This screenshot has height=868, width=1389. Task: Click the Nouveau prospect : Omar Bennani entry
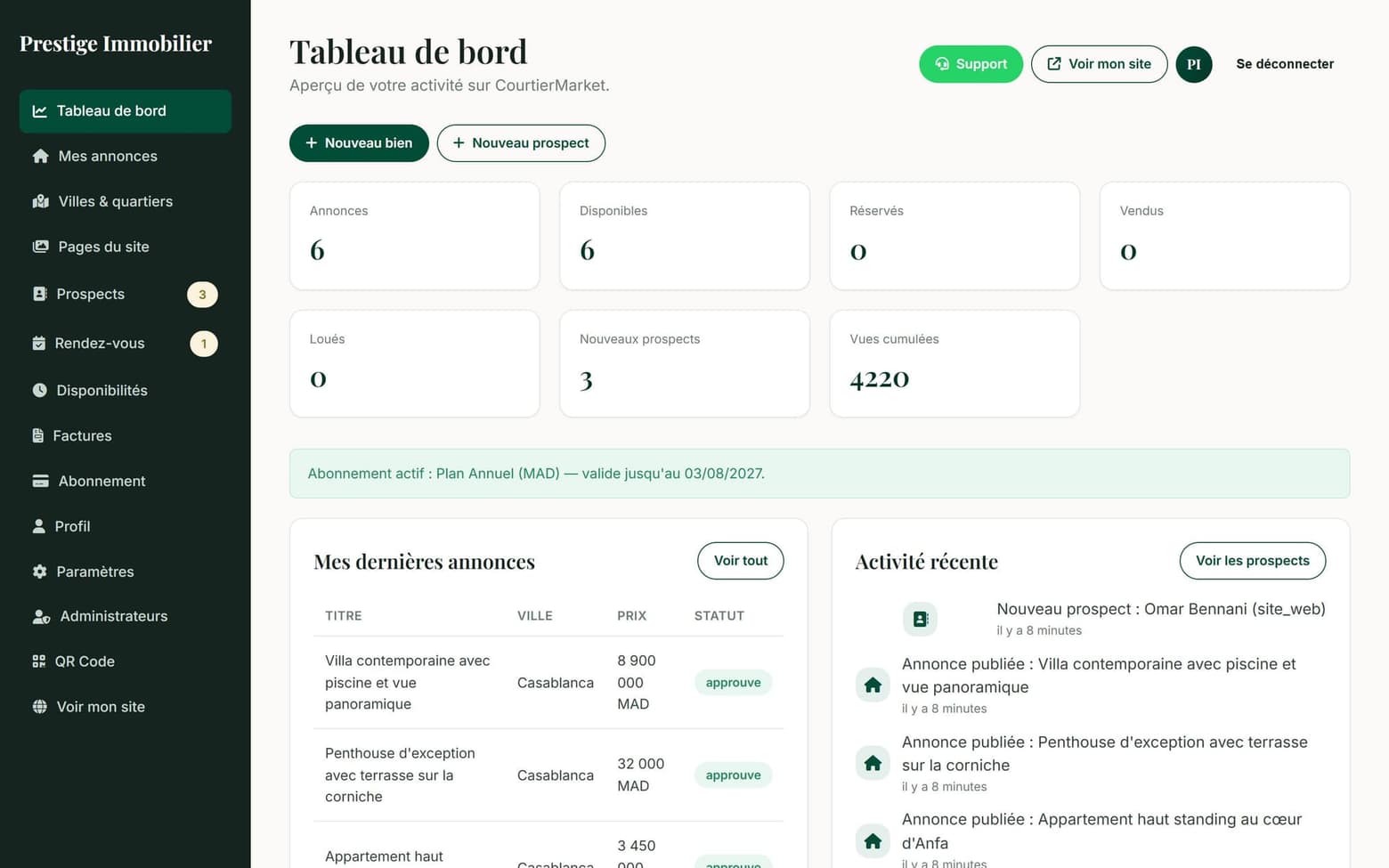tap(1161, 609)
